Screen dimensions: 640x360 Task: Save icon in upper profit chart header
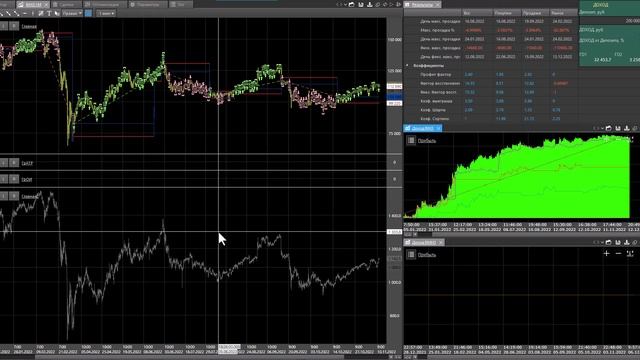point(618,128)
